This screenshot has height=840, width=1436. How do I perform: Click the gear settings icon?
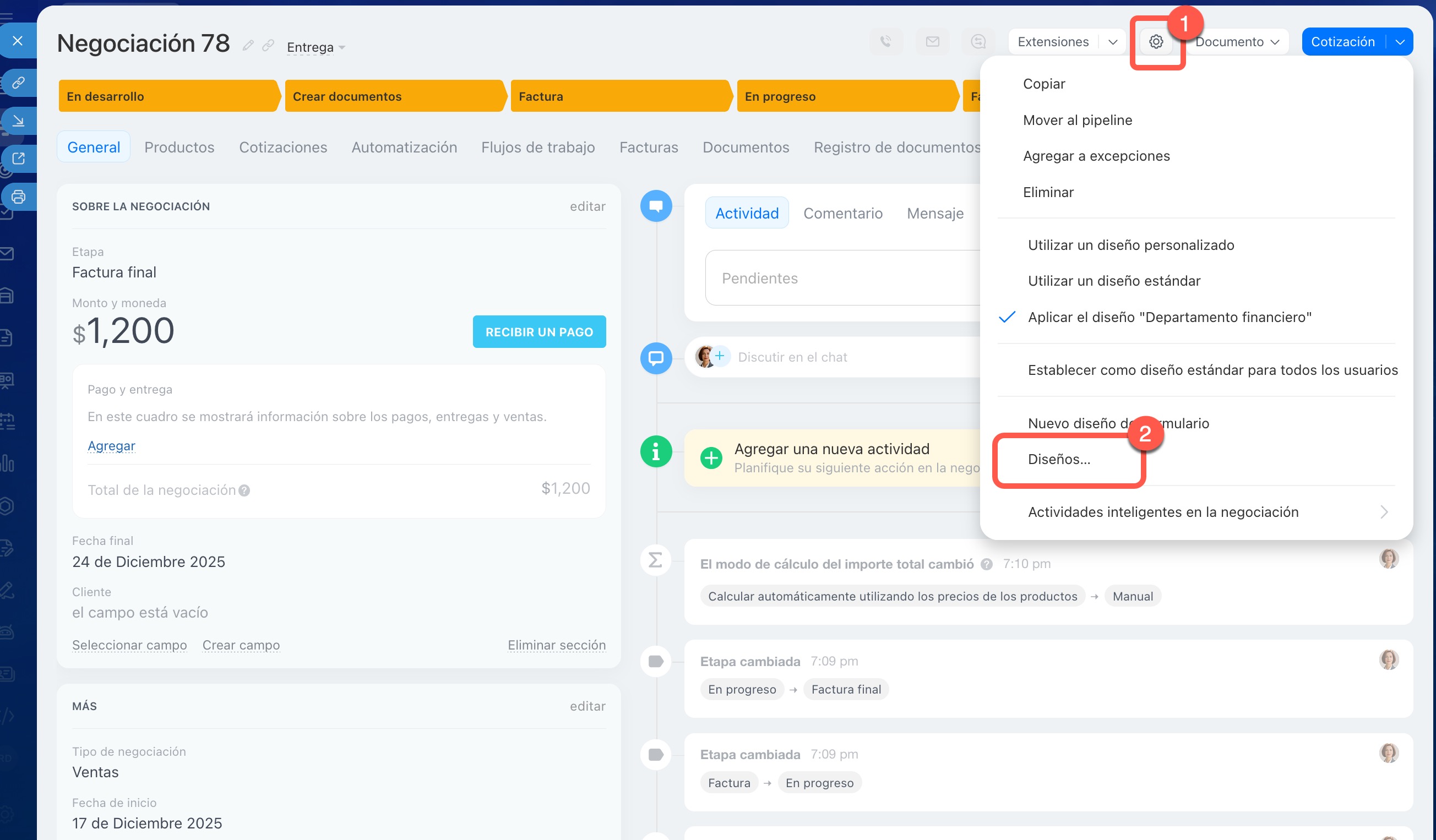pyautogui.click(x=1156, y=42)
